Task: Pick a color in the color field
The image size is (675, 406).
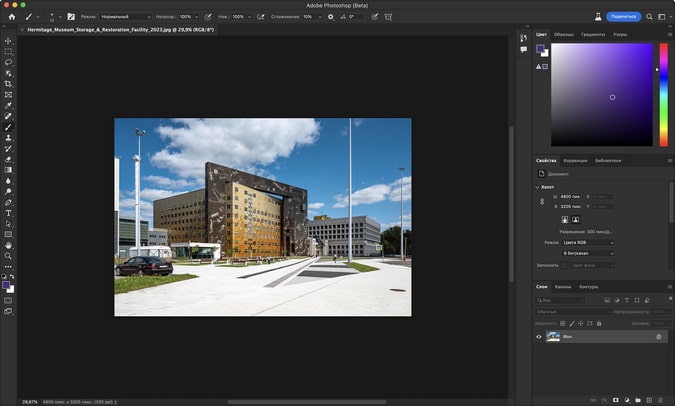Action: click(602, 95)
